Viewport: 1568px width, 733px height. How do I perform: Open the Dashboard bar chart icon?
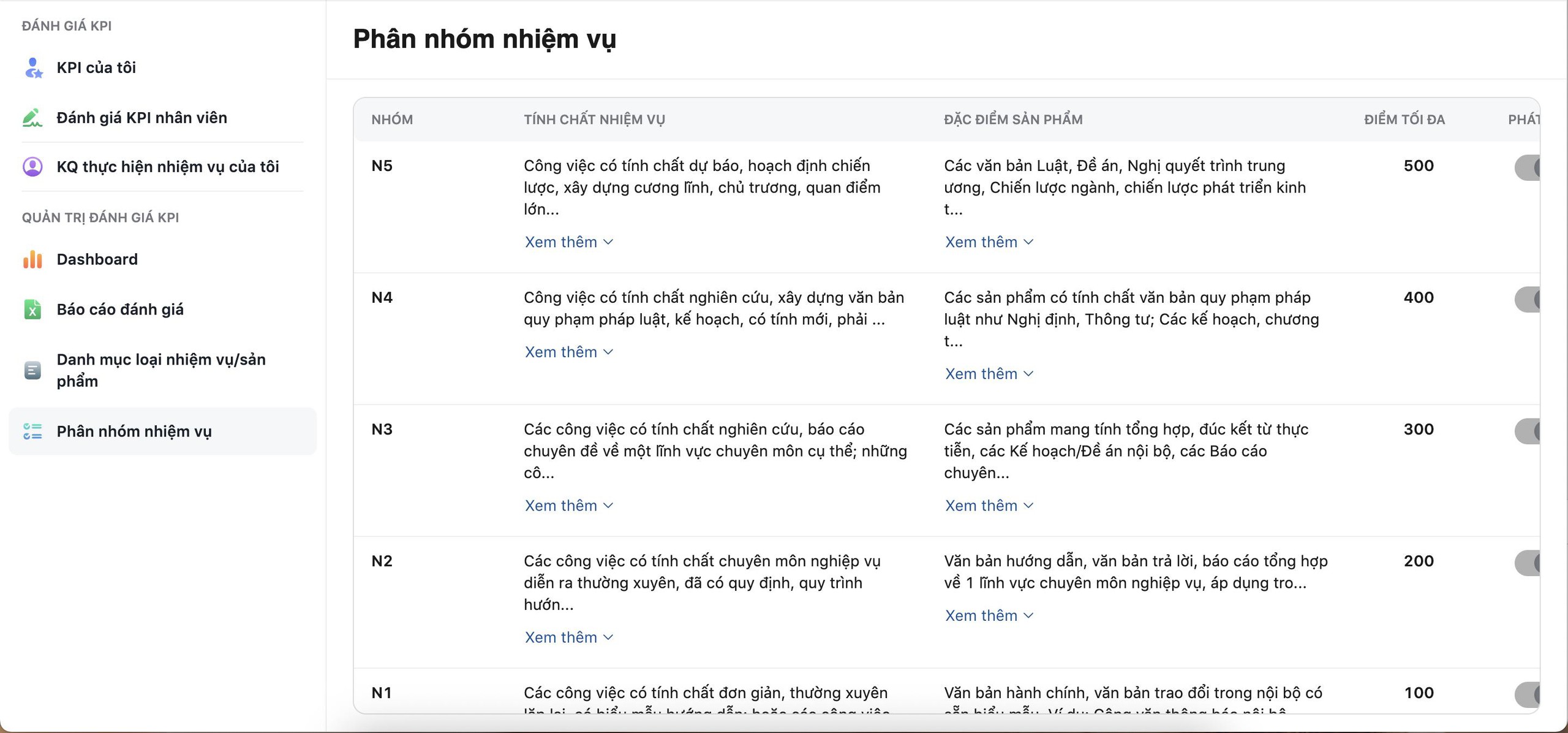tap(33, 259)
